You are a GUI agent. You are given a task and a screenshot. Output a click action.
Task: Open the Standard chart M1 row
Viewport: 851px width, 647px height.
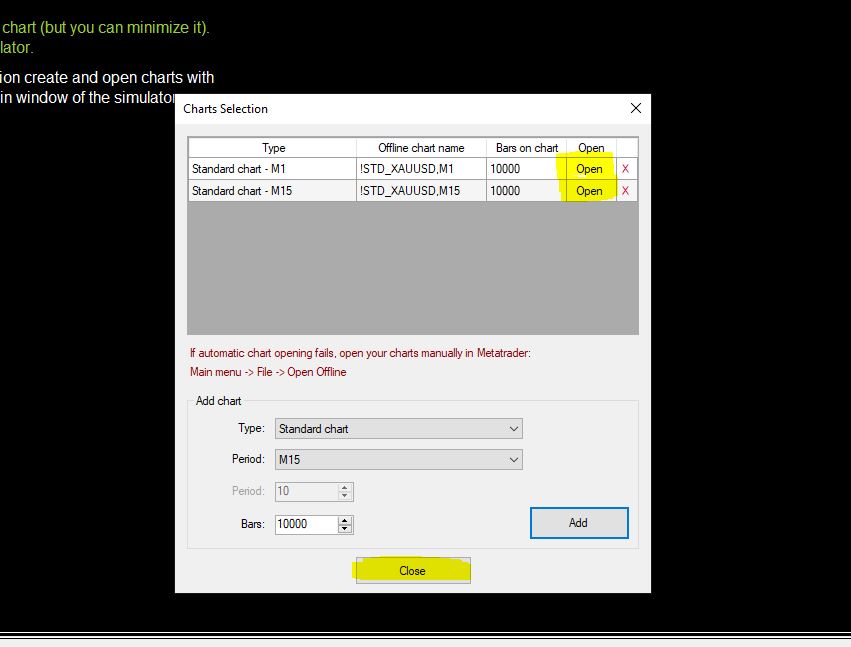point(589,169)
